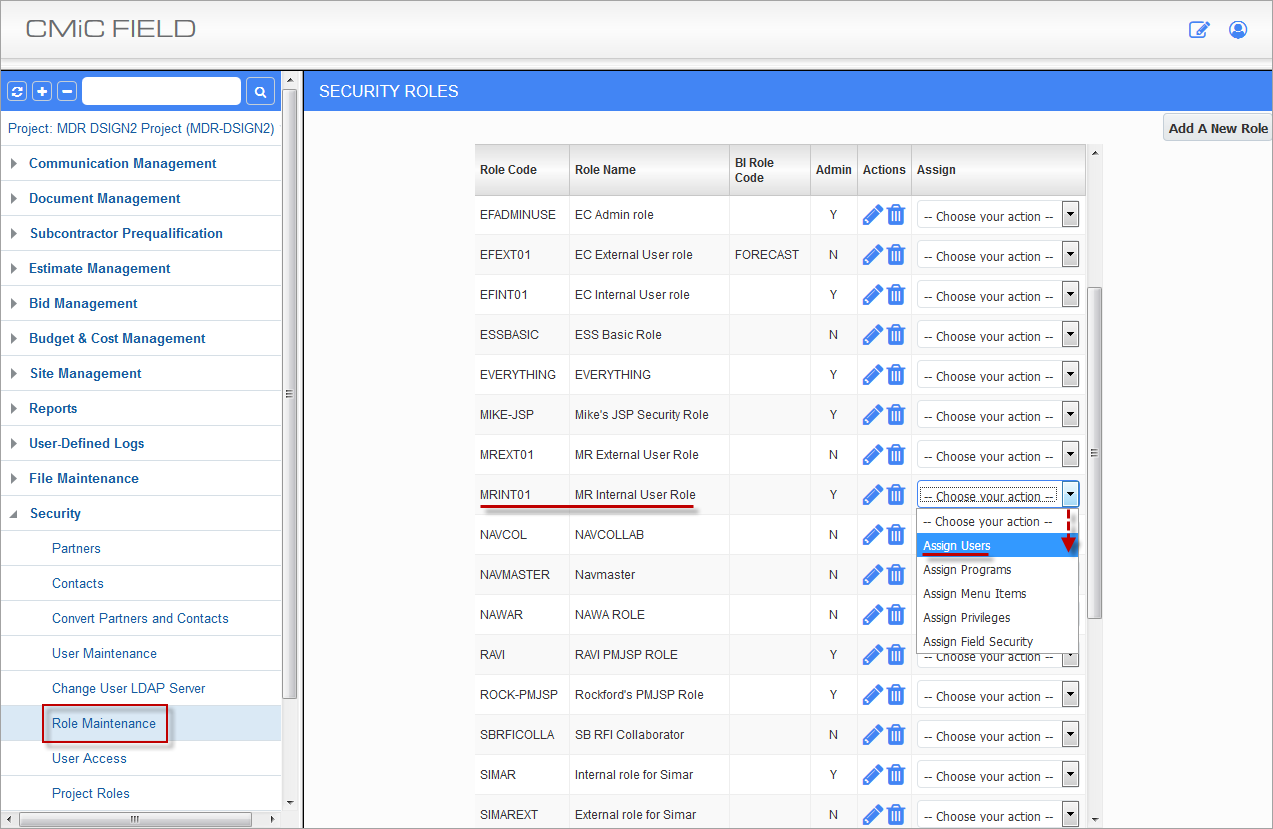Screen dimensions: 1273x829
Task: Edit the MIKE-JSP role
Action: tap(873, 415)
